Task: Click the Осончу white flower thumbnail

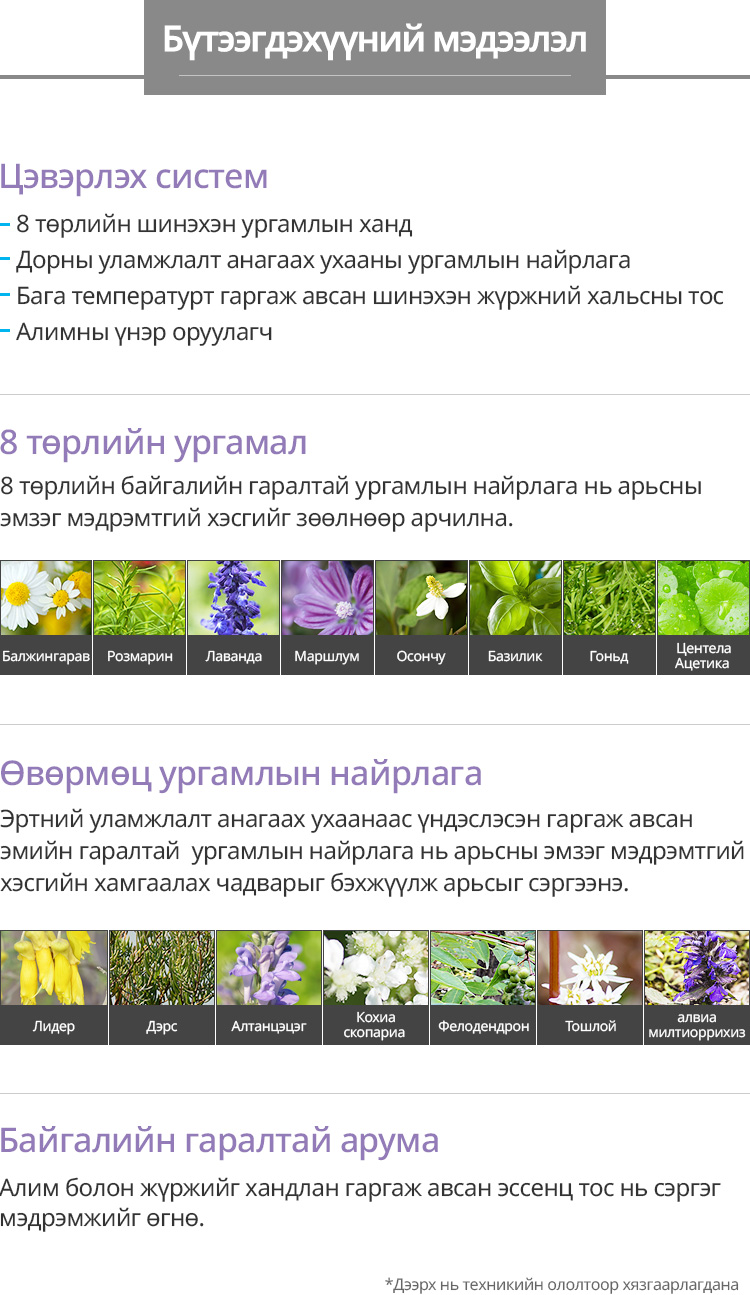Action: pyautogui.click(x=421, y=598)
